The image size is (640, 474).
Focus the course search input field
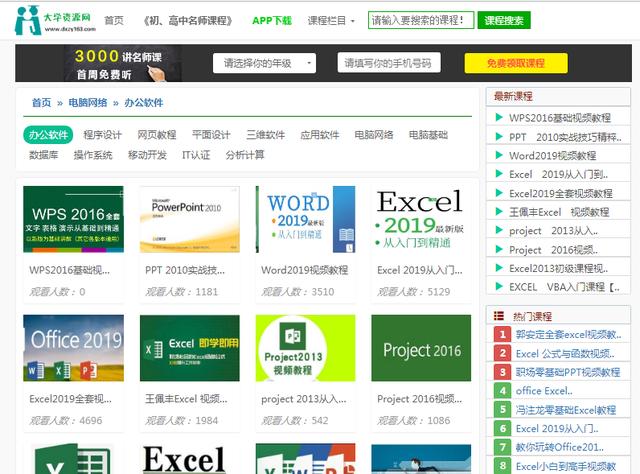[421, 20]
